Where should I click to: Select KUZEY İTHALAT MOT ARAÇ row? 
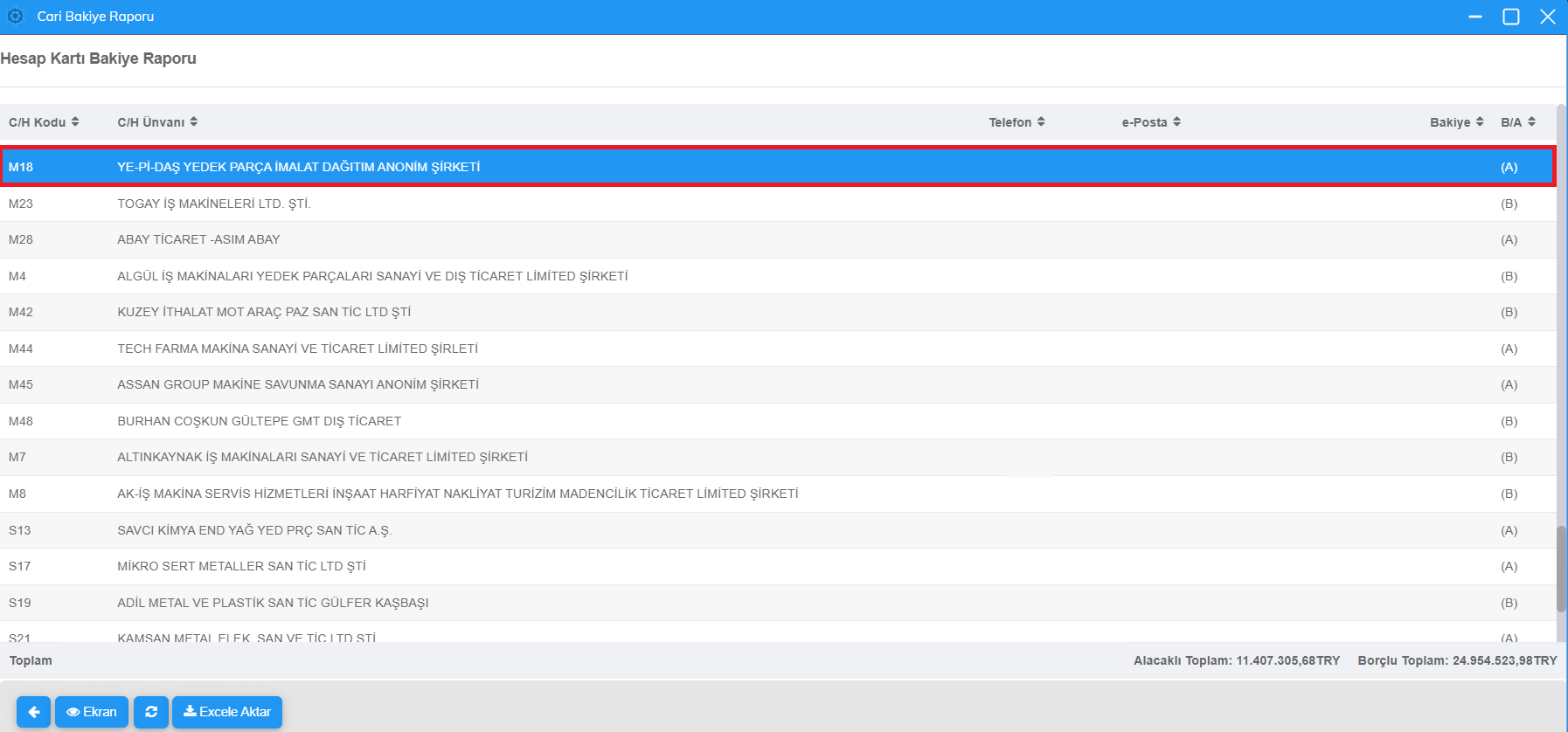[778, 312]
